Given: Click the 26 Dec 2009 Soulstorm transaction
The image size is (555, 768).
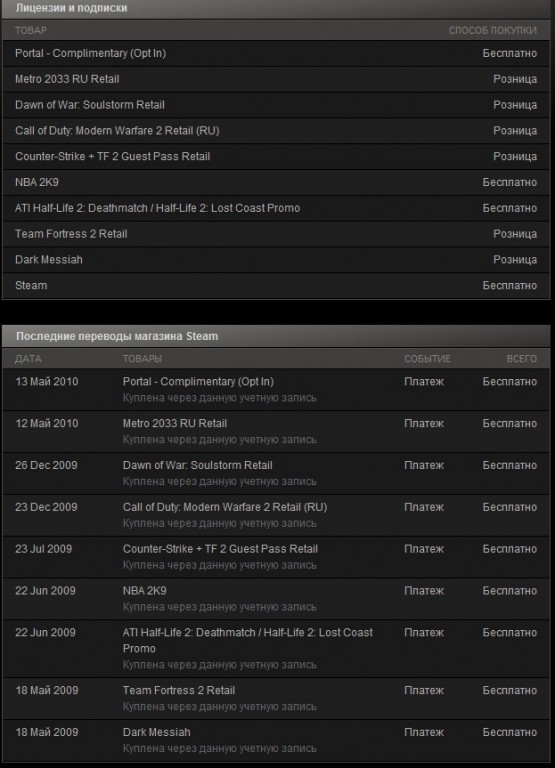Looking at the screenshot, I should (x=276, y=474).
